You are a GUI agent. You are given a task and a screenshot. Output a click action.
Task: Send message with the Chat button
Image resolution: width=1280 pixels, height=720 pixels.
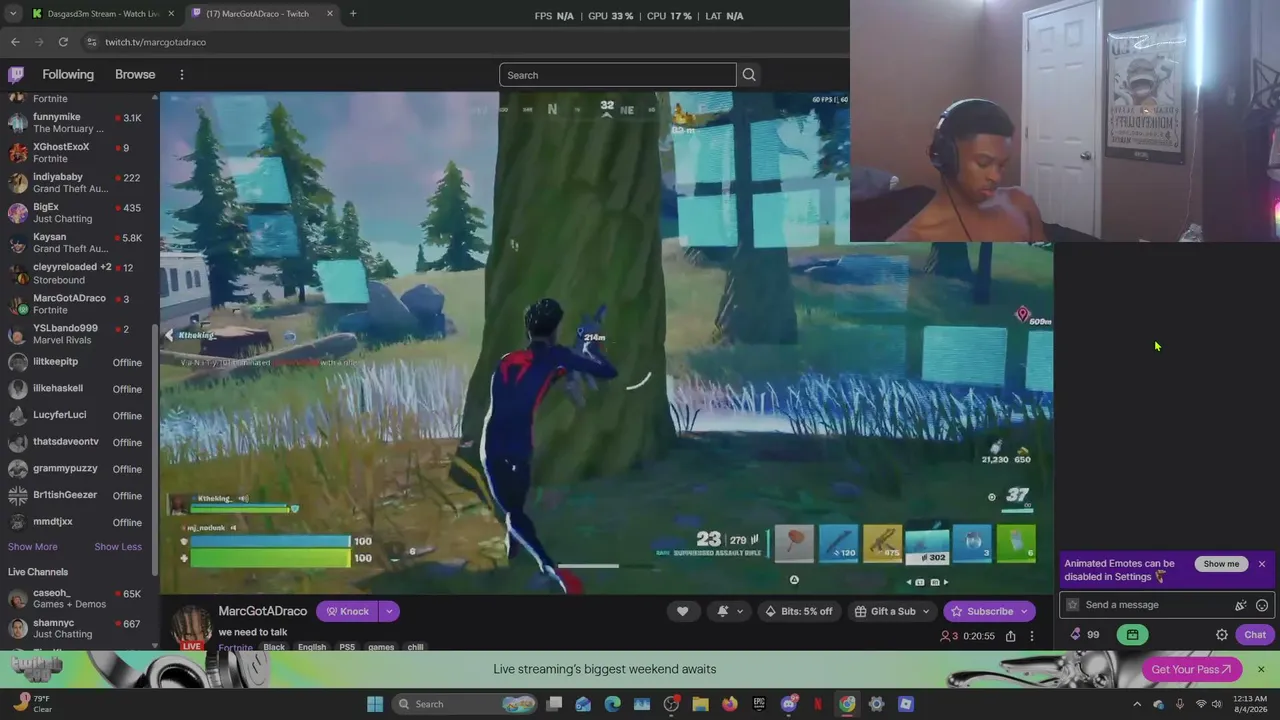coord(1255,635)
